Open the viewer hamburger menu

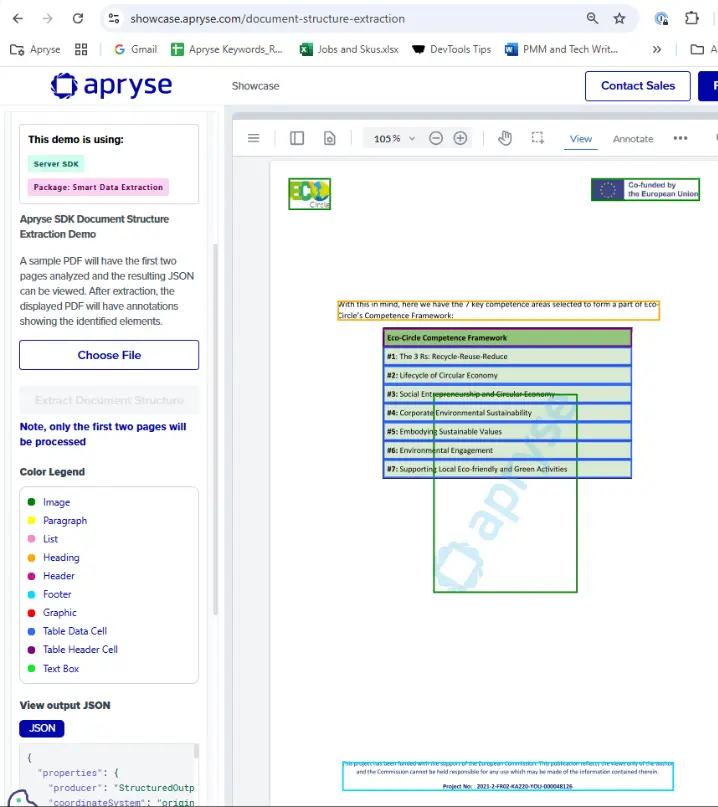click(x=253, y=138)
